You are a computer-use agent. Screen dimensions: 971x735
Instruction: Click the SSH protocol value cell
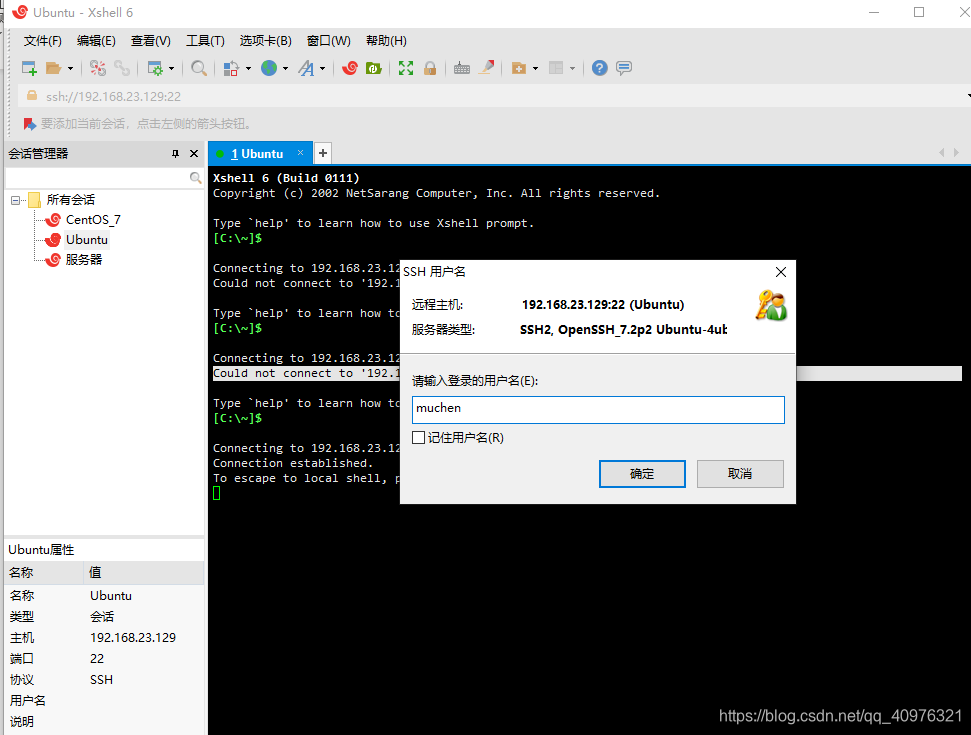click(x=102, y=680)
